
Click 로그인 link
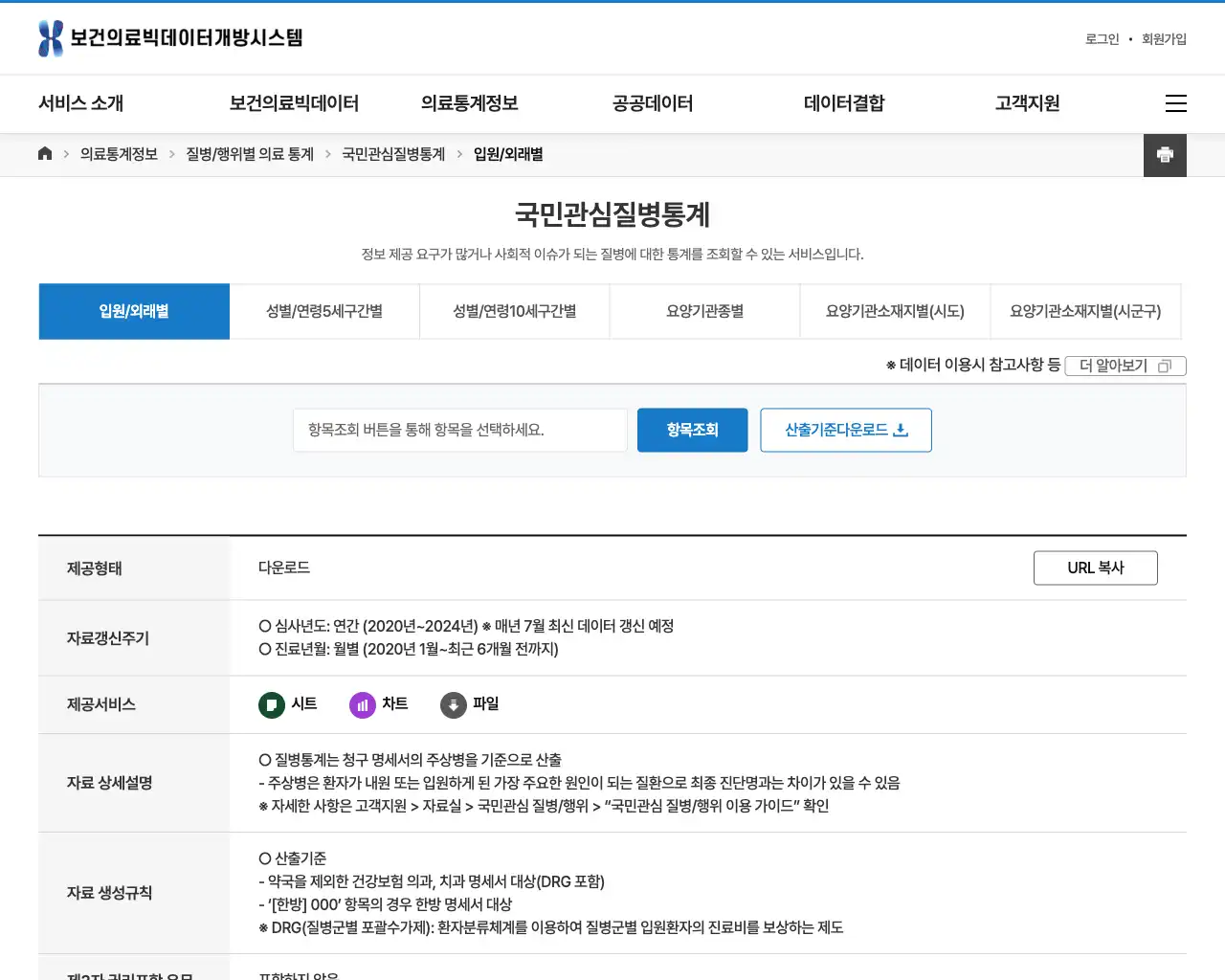coord(1102,39)
